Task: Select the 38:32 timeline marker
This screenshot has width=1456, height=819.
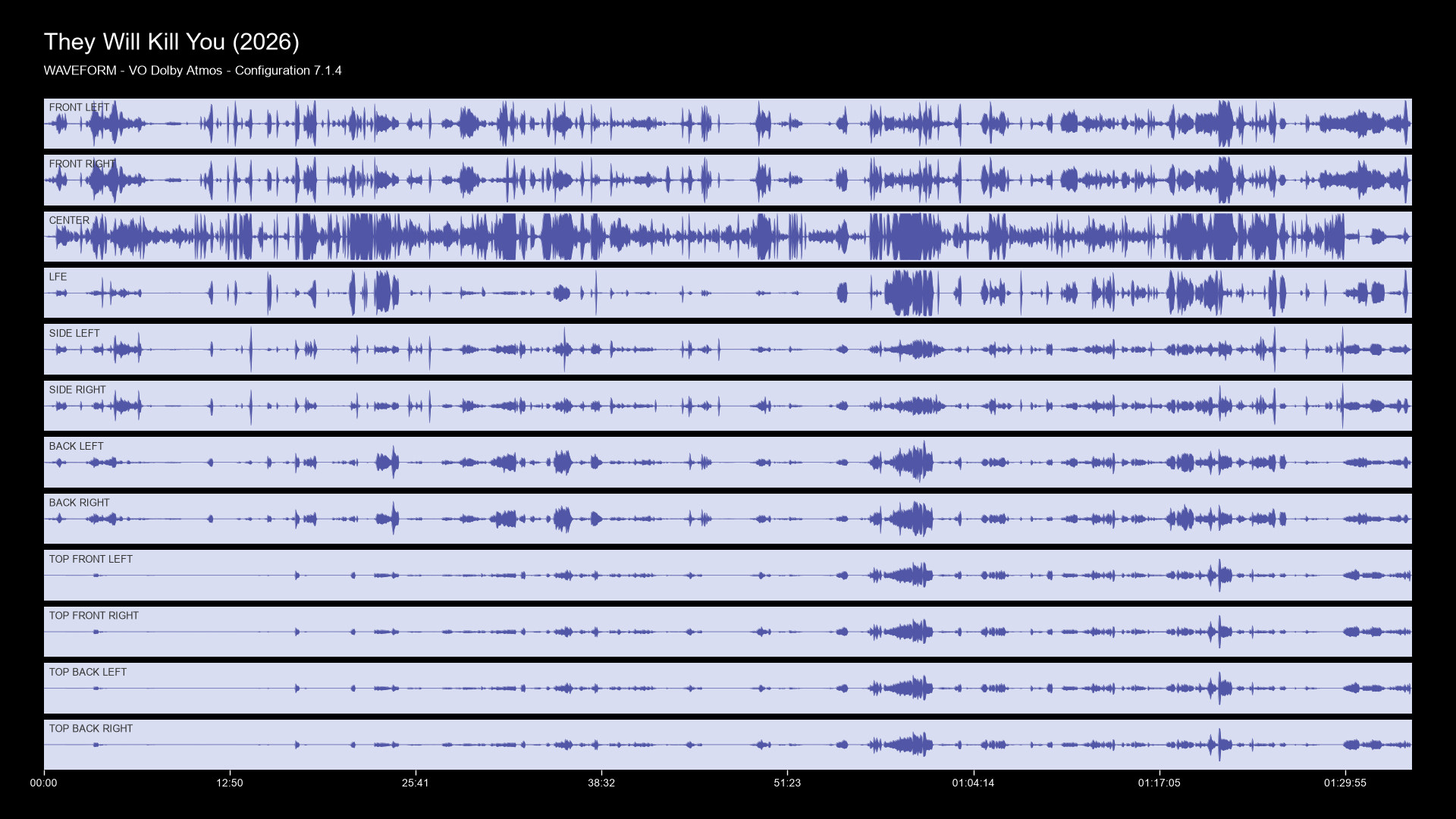Action: click(x=601, y=783)
